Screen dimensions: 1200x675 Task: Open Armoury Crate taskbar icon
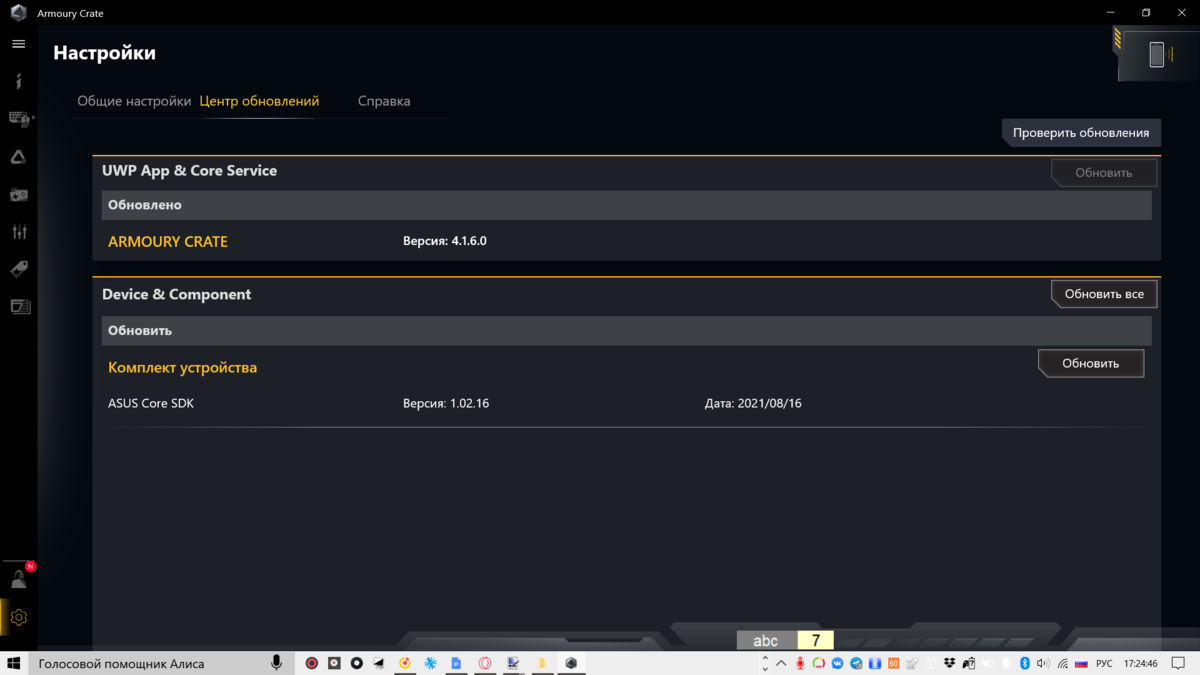(571, 663)
